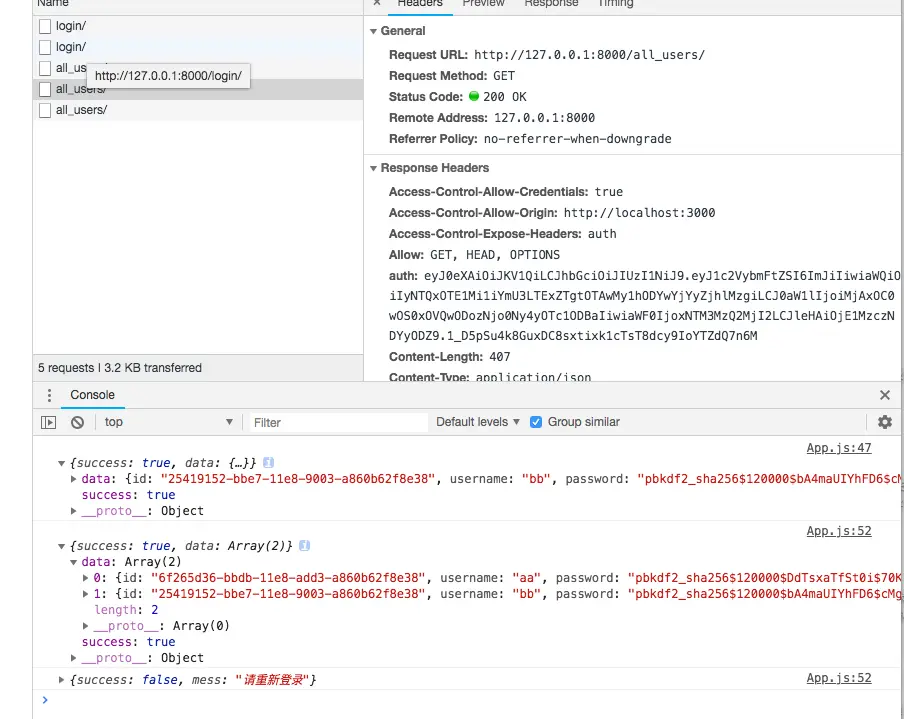Open the top JavaScript context dropdown
The image size is (904, 719).
tap(168, 422)
